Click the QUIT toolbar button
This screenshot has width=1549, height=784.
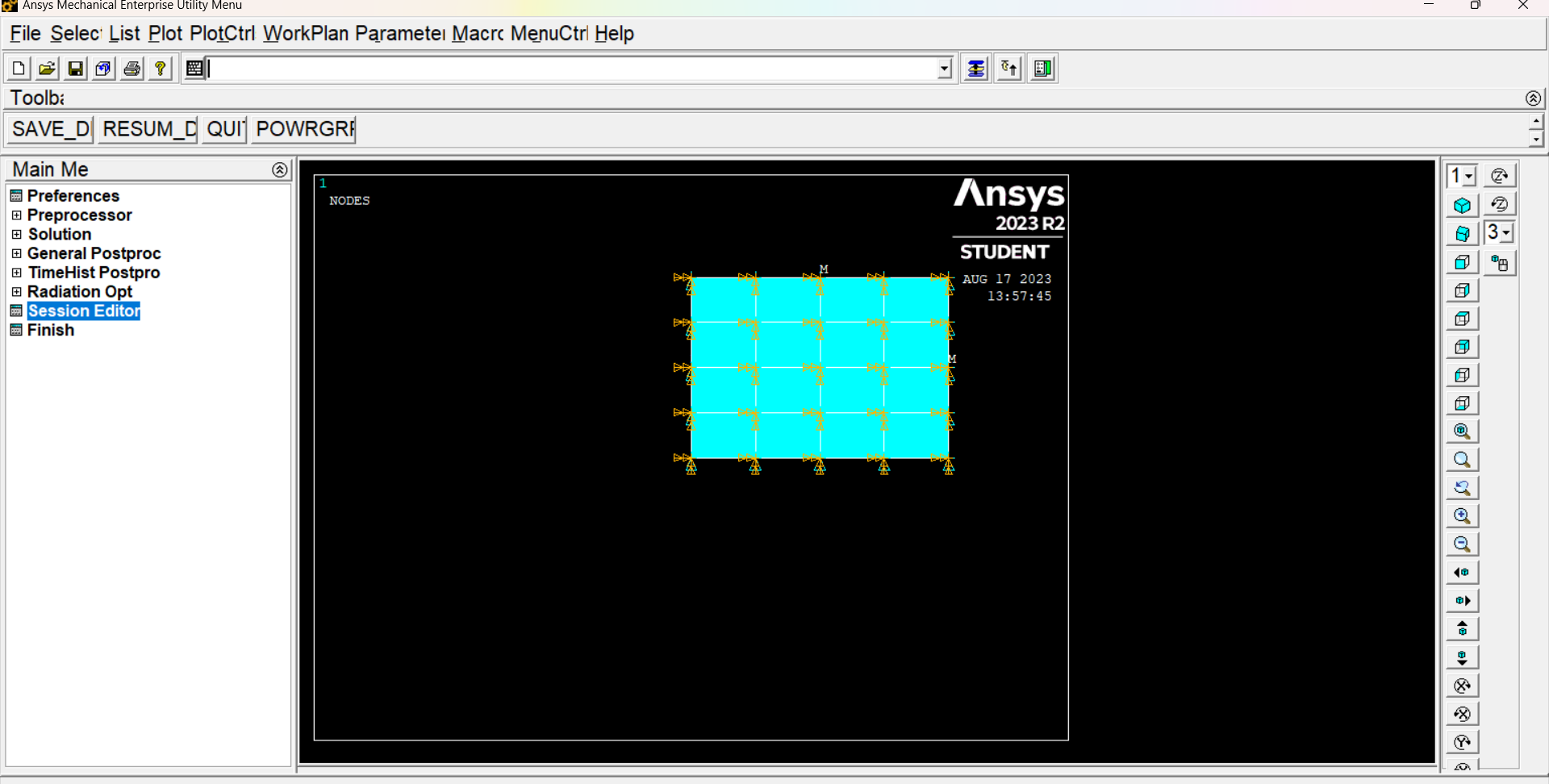point(224,129)
